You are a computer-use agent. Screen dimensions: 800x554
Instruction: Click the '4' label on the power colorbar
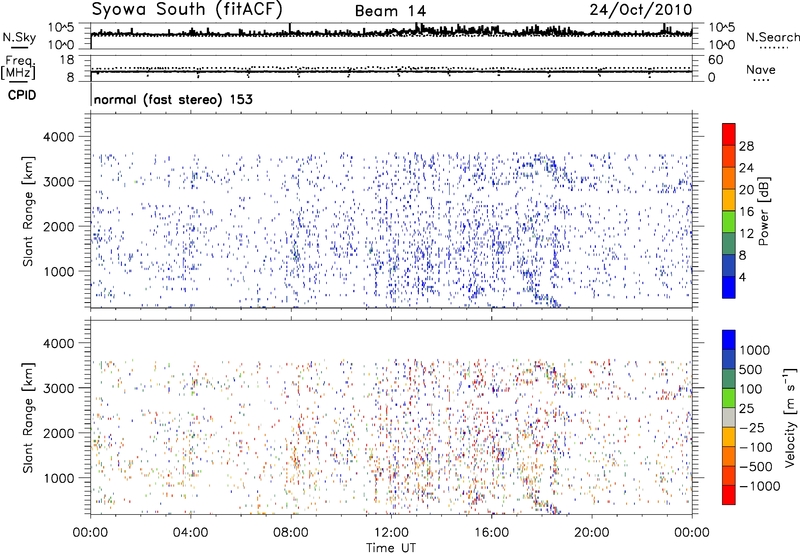(x=742, y=277)
